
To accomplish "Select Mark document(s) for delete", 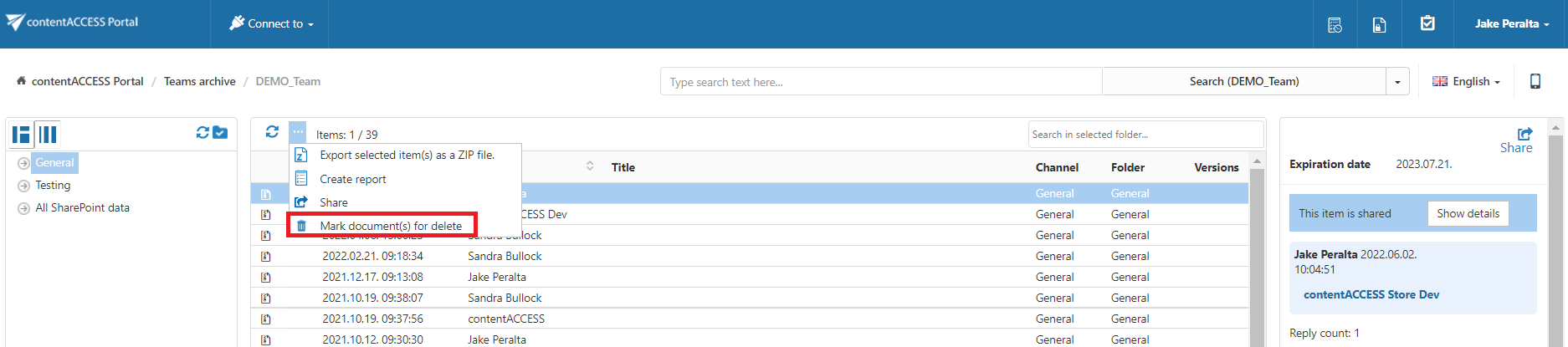I will point(390,226).
